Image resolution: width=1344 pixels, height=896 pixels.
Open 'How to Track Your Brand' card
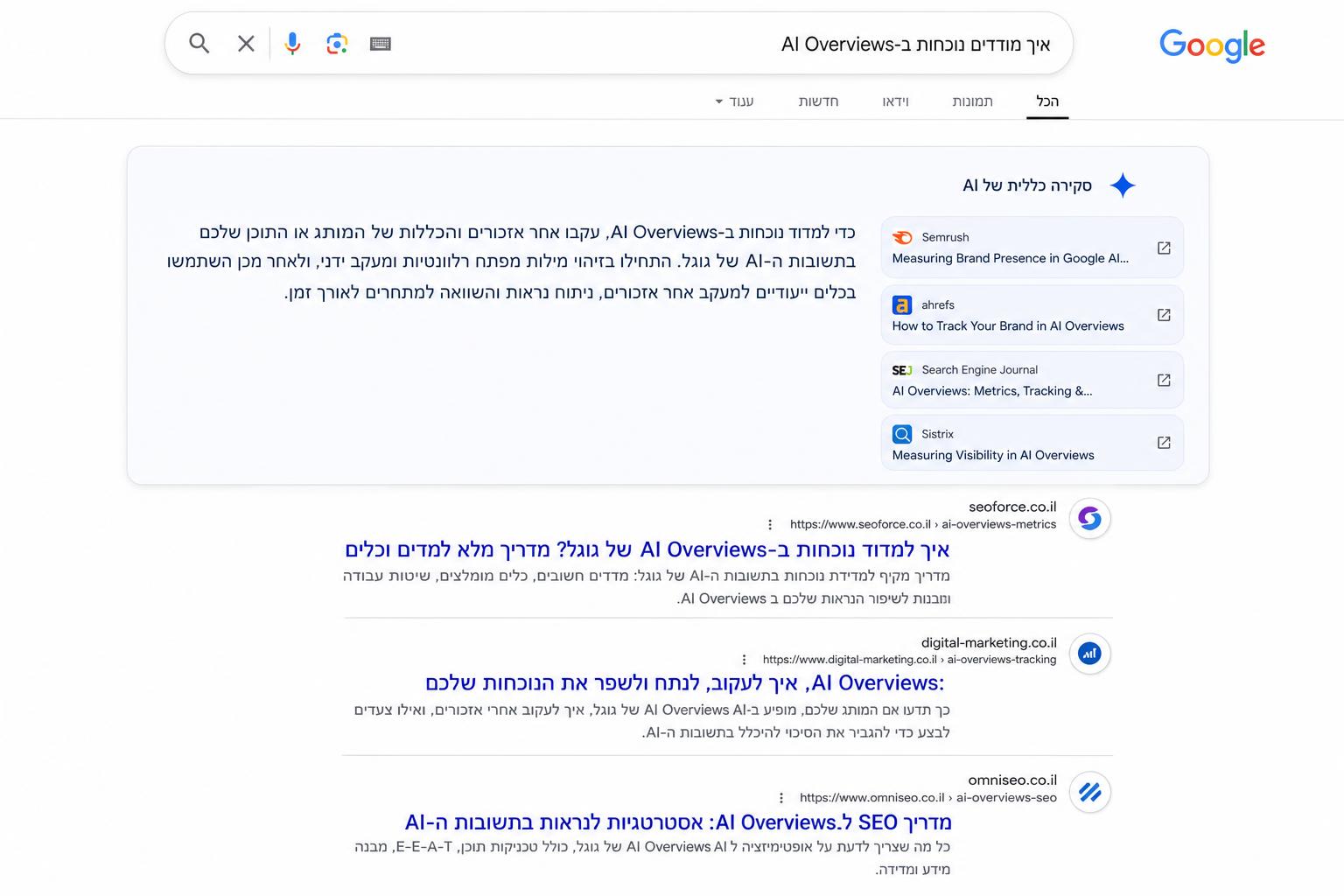(1032, 315)
